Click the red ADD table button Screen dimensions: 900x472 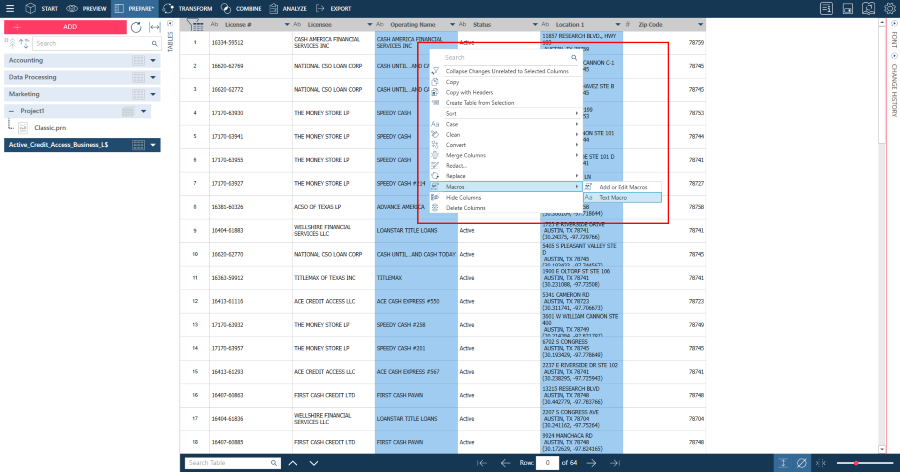[65, 27]
